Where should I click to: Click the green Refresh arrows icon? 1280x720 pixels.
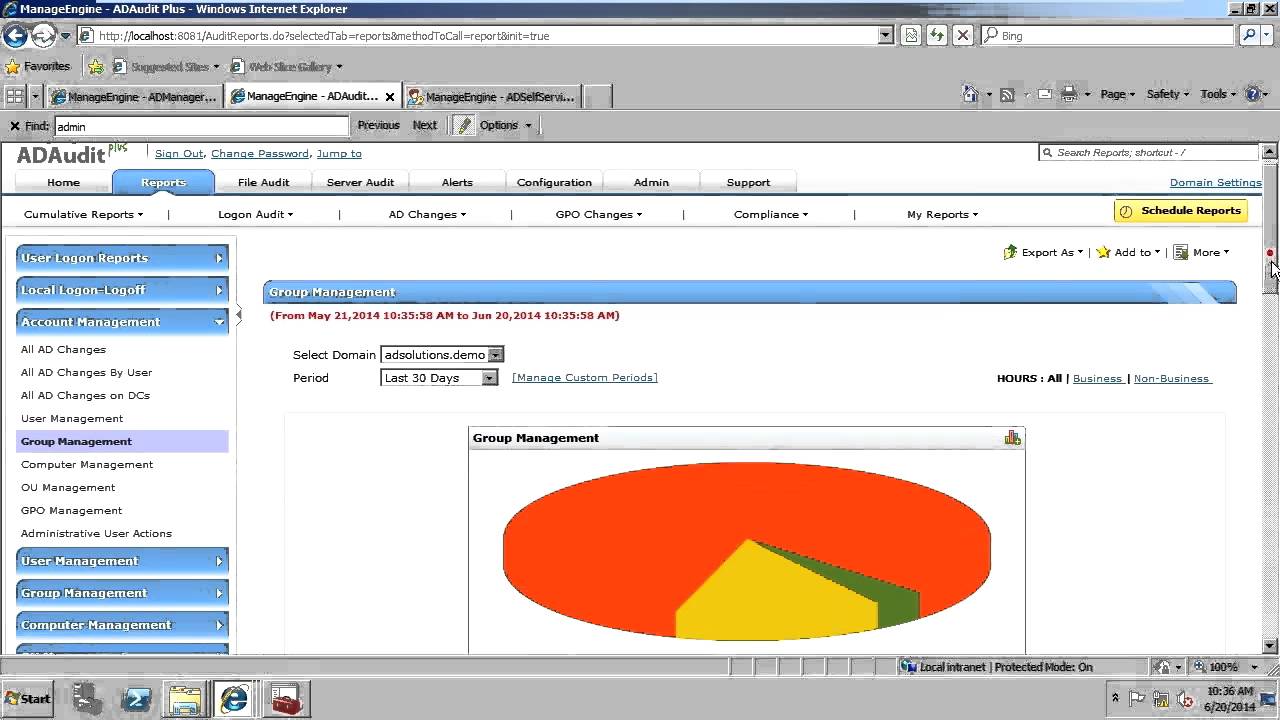[x=937, y=35]
